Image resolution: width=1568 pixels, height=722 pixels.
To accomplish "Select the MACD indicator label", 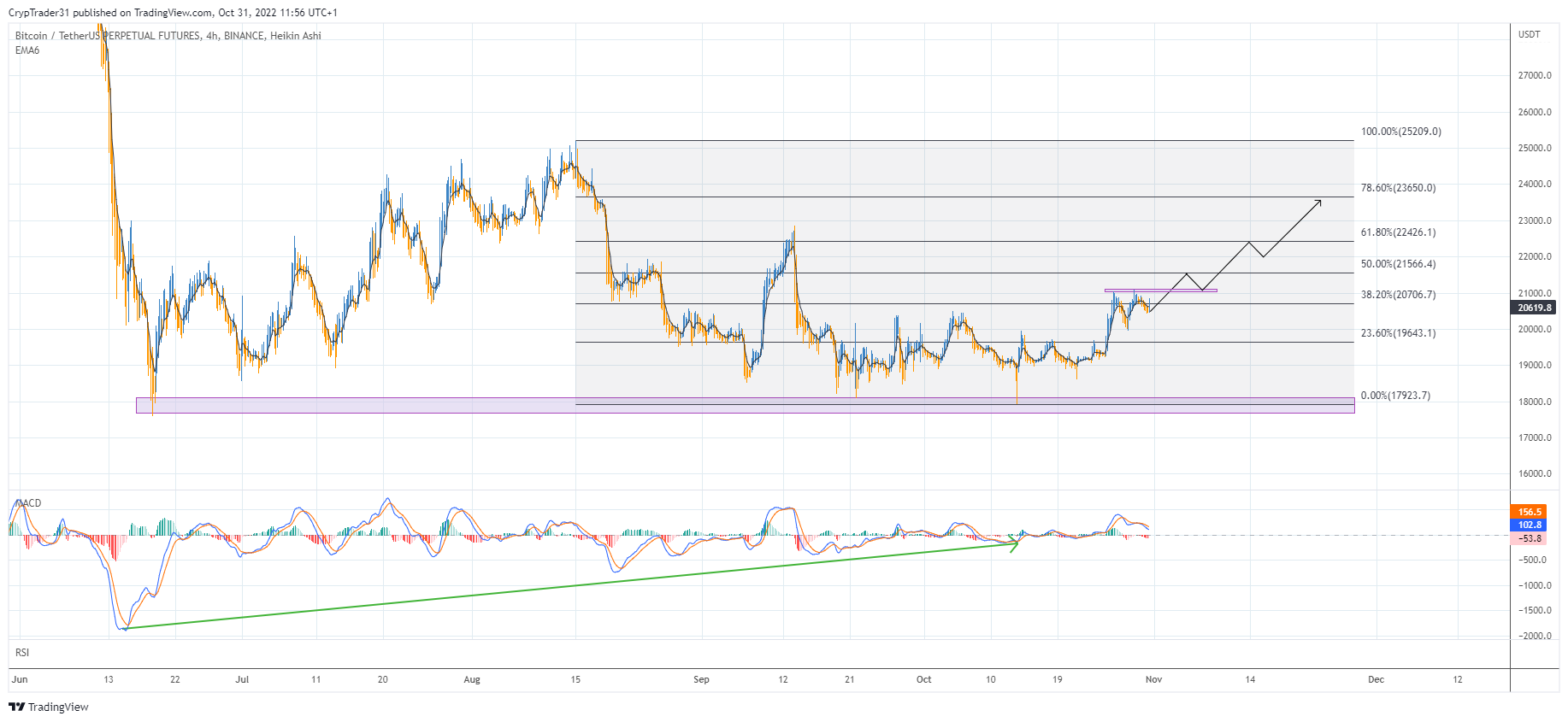I will tap(28, 503).
